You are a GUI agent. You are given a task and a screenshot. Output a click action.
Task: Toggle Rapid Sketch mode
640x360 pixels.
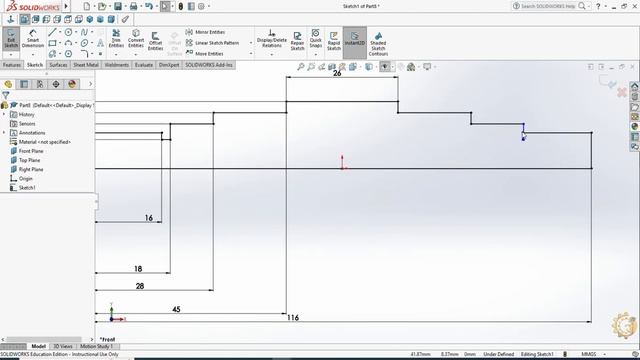point(333,41)
